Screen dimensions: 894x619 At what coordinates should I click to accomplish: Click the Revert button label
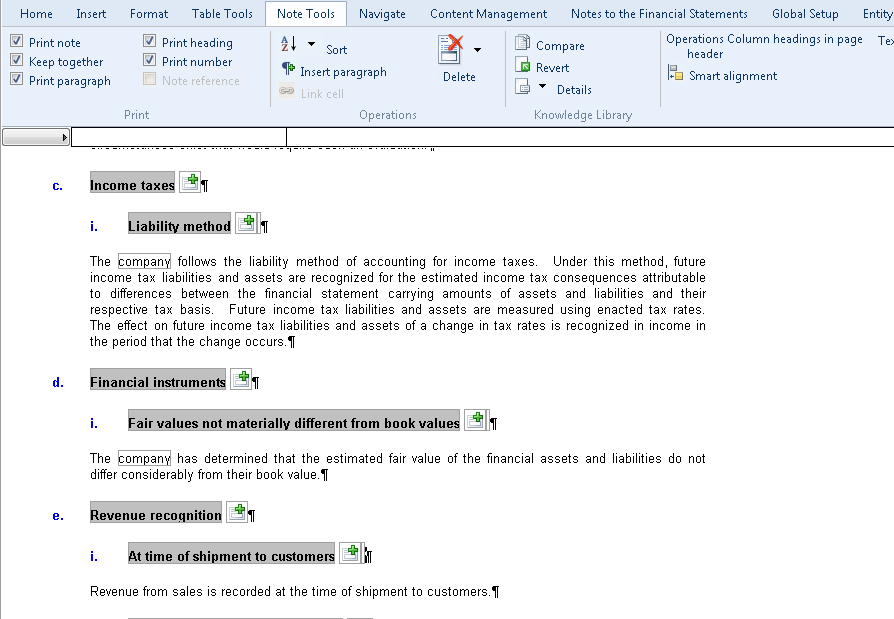[x=552, y=68]
